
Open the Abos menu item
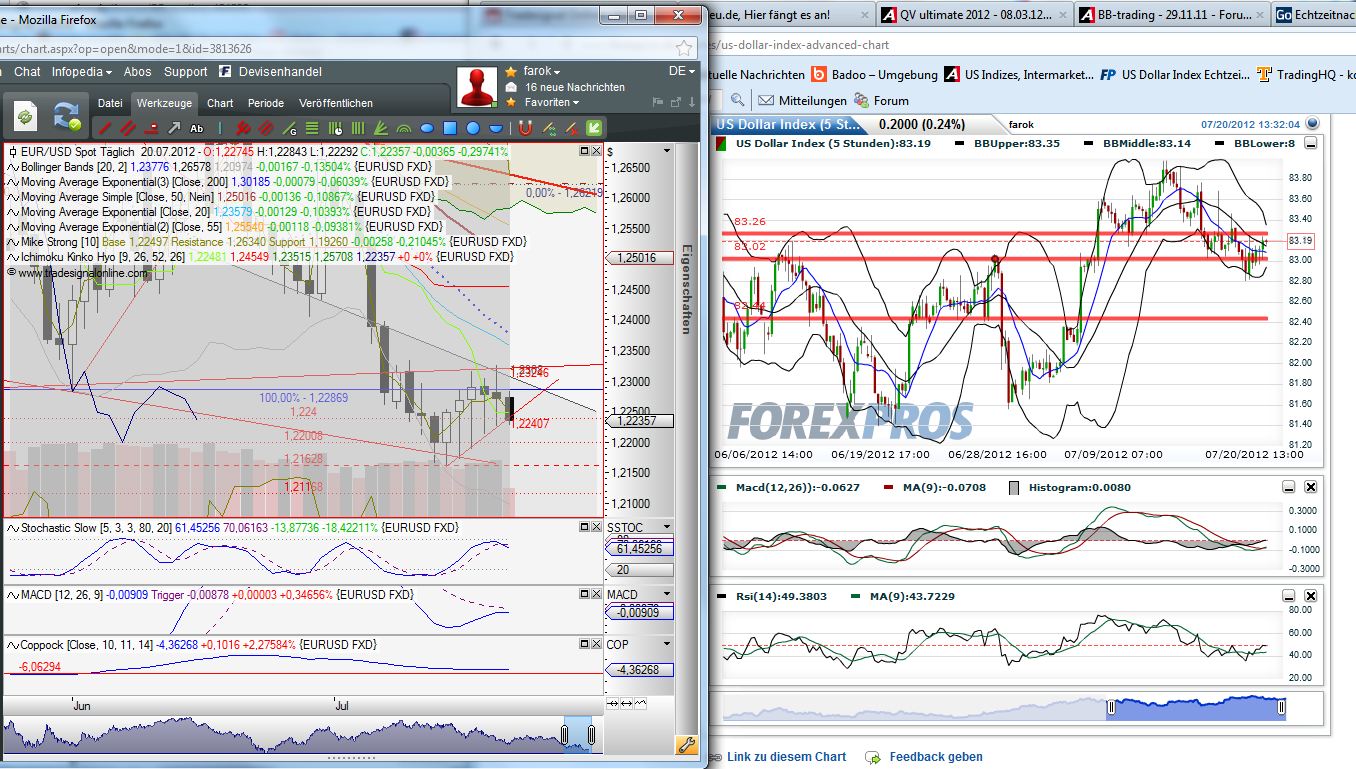pyautogui.click(x=138, y=72)
